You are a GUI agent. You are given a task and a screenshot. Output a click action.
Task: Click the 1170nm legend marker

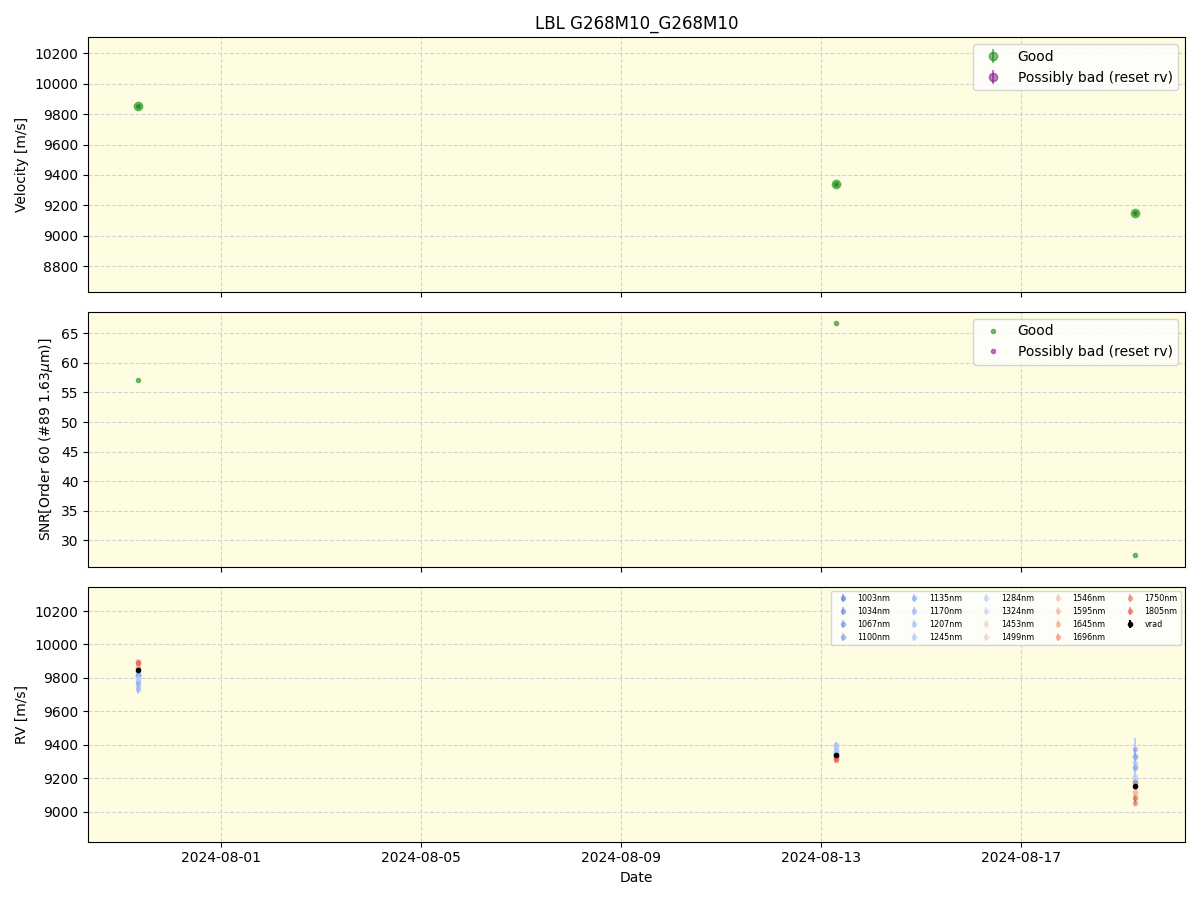click(915, 611)
